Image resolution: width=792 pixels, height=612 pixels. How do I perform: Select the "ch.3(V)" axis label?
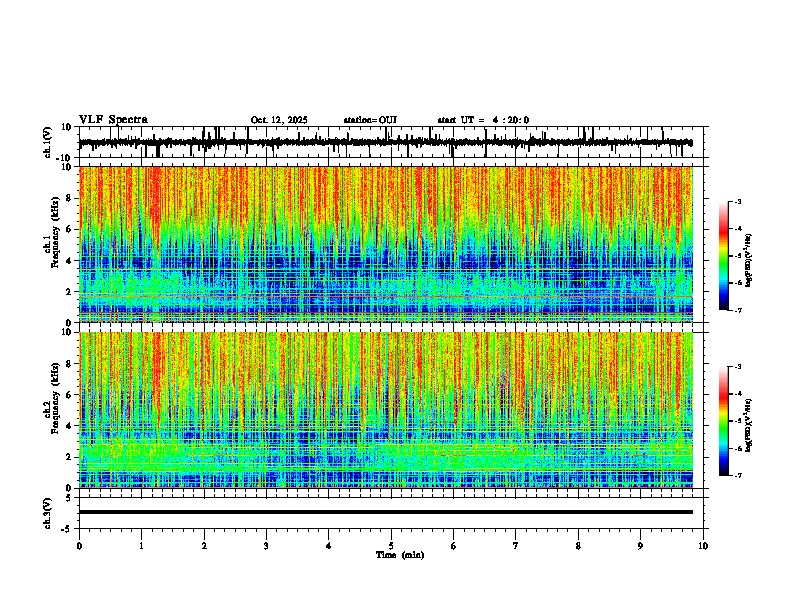point(48,513)
